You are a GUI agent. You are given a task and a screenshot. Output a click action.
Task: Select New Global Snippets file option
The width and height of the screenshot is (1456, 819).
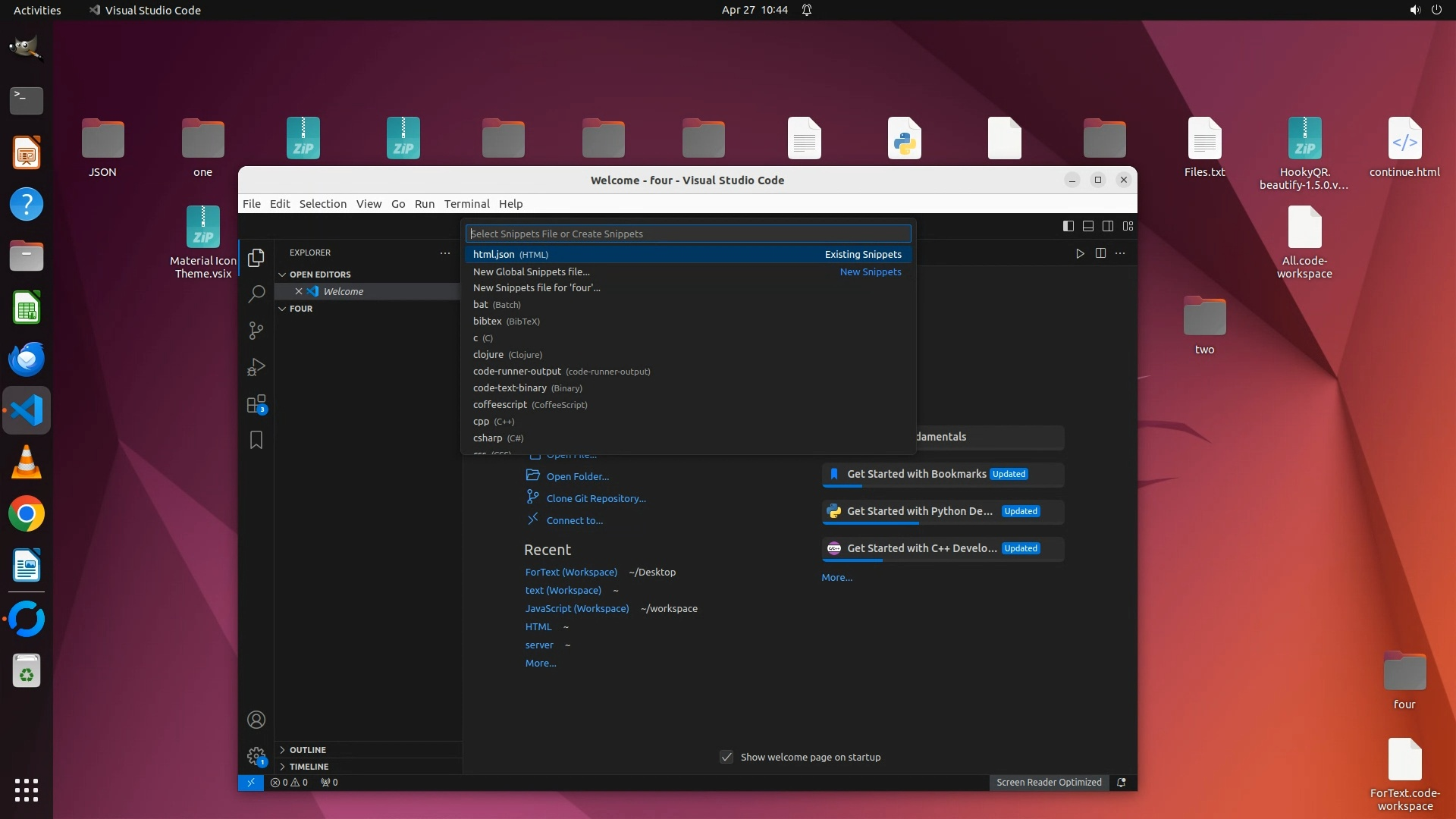pyautogui.click(x=531, y=271)
